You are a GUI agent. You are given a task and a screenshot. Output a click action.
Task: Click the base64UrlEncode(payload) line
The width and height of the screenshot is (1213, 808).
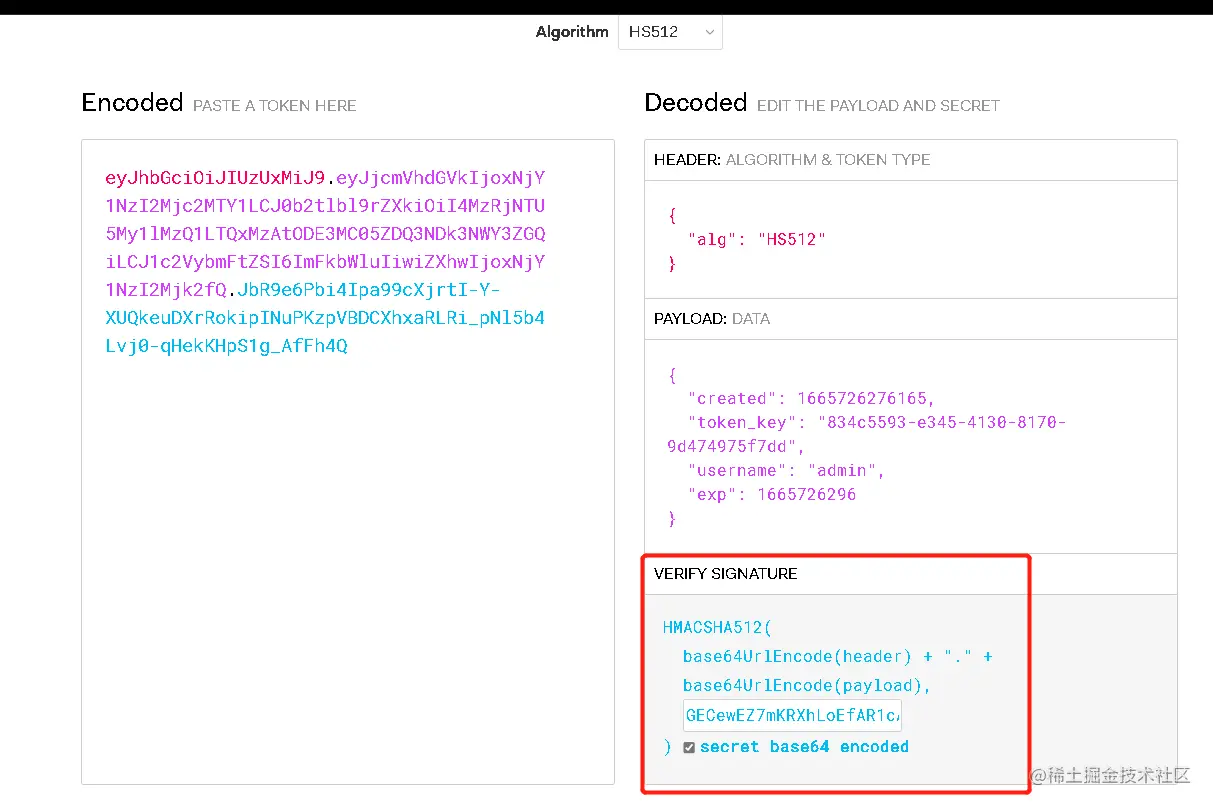pyautogui.click(x=807, y=685)
